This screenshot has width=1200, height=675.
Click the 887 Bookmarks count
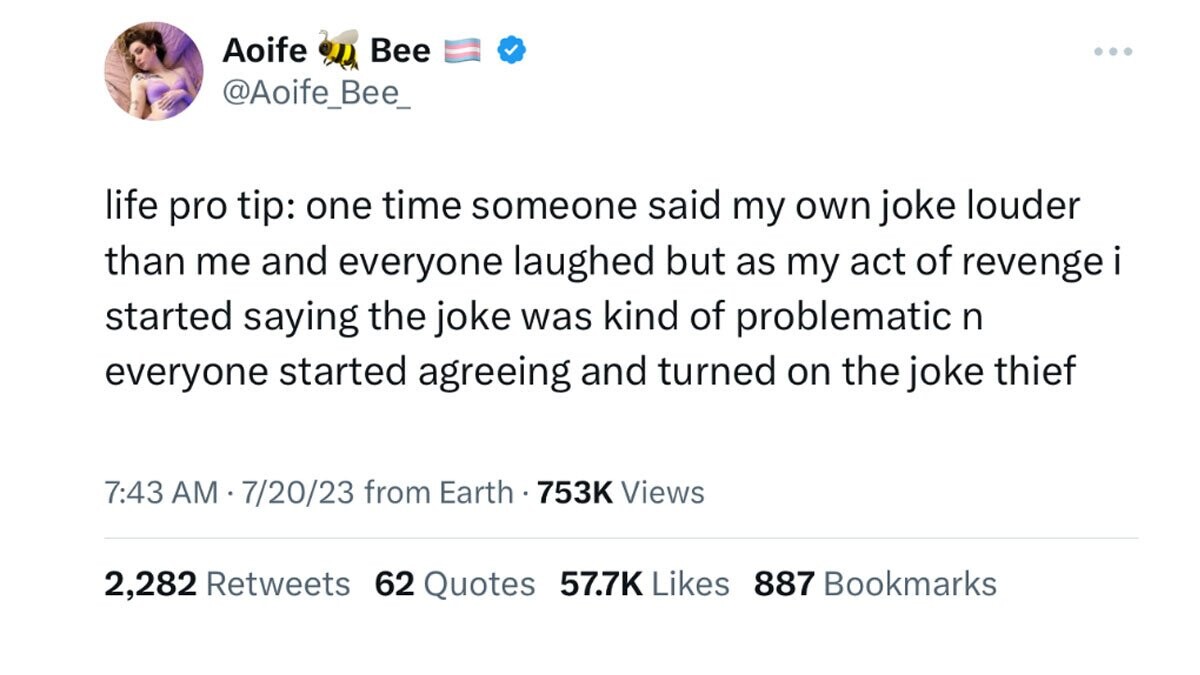pyautogui.click(x=875, y=583)
